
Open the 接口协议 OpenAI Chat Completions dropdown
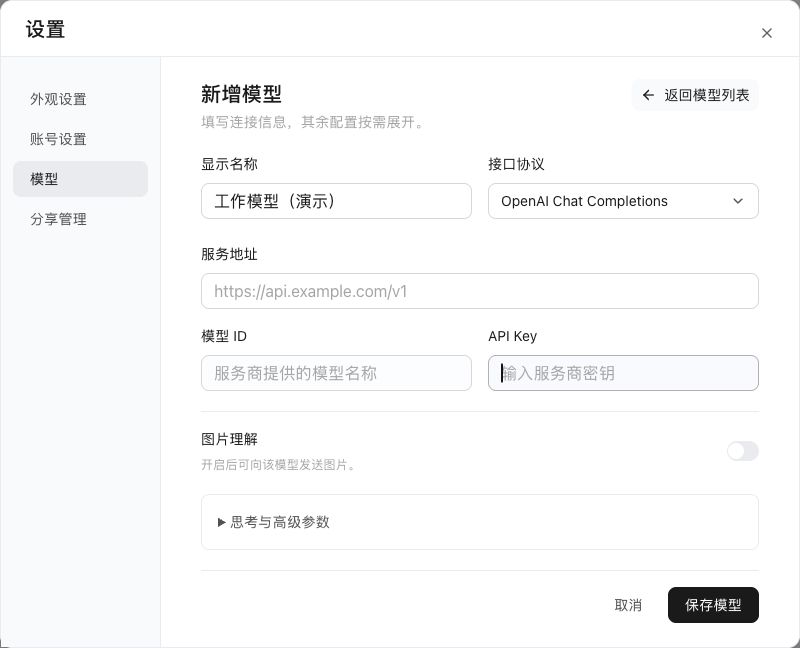623,201
